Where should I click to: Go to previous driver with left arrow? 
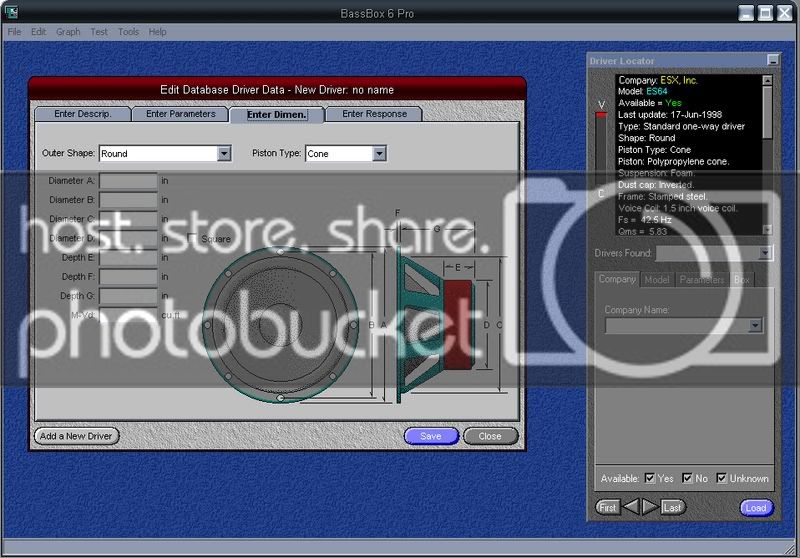(631, 507)
